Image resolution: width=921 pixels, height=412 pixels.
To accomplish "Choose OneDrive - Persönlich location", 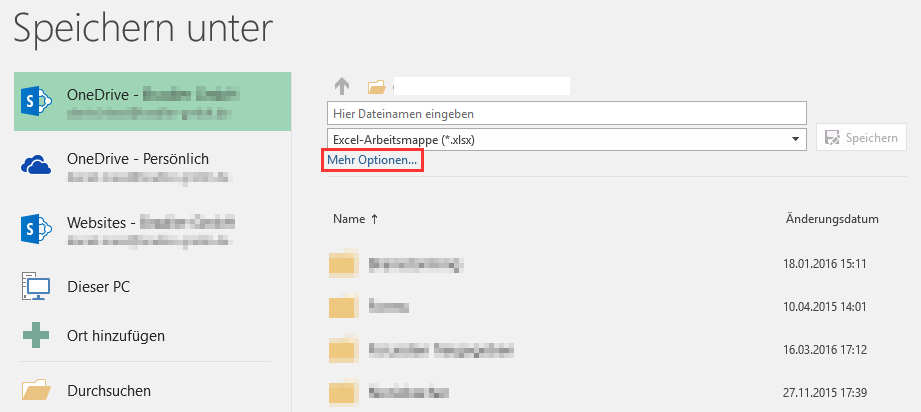I will [152, 166].
